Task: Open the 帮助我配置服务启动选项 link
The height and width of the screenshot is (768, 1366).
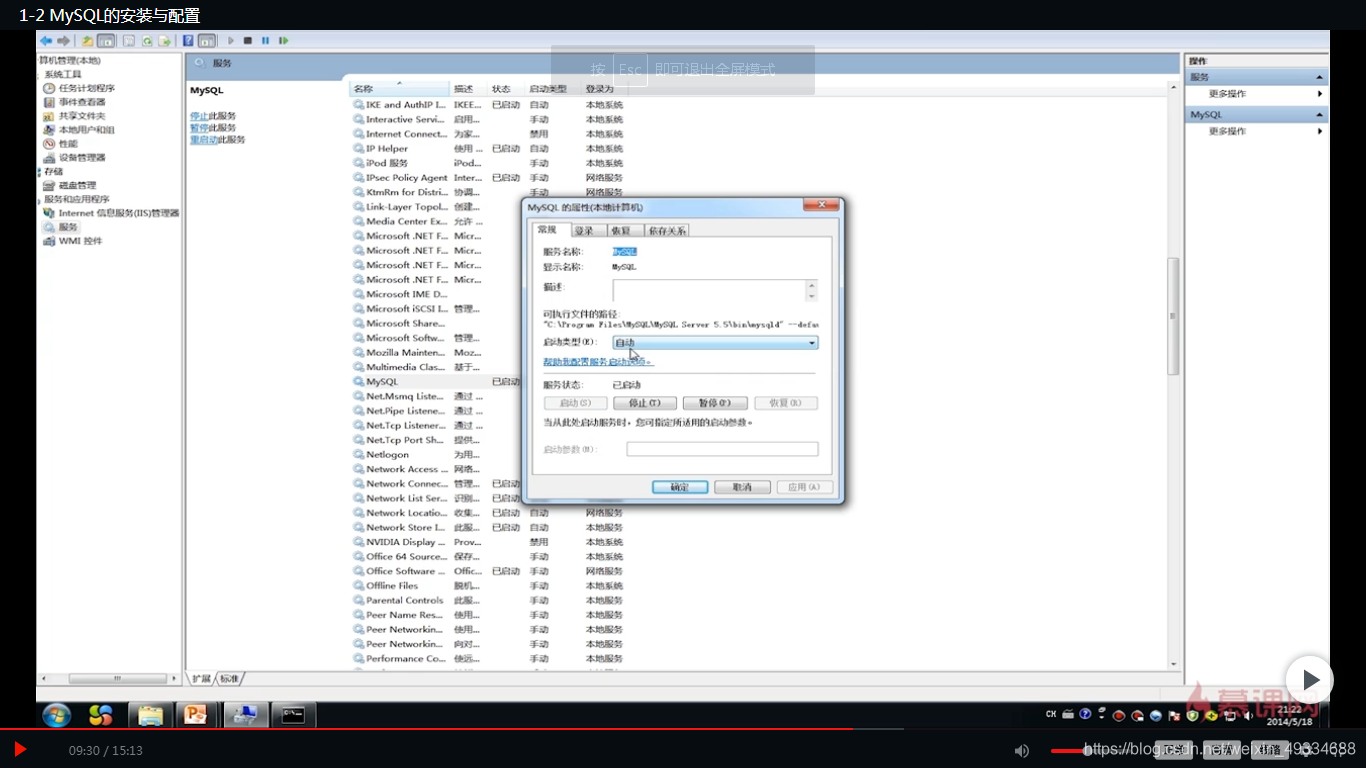Action: [x=598, y=361]
